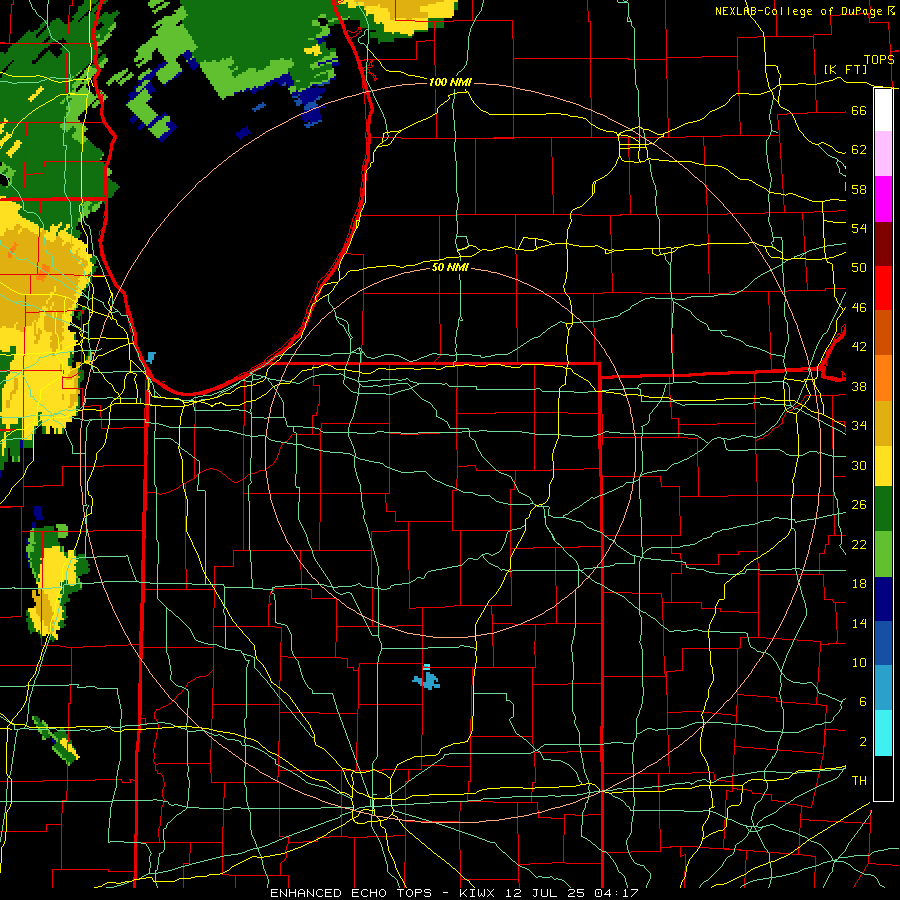Click the navy blue legend swatch
This screenshot has height=900, width=900.
(883, 599)
